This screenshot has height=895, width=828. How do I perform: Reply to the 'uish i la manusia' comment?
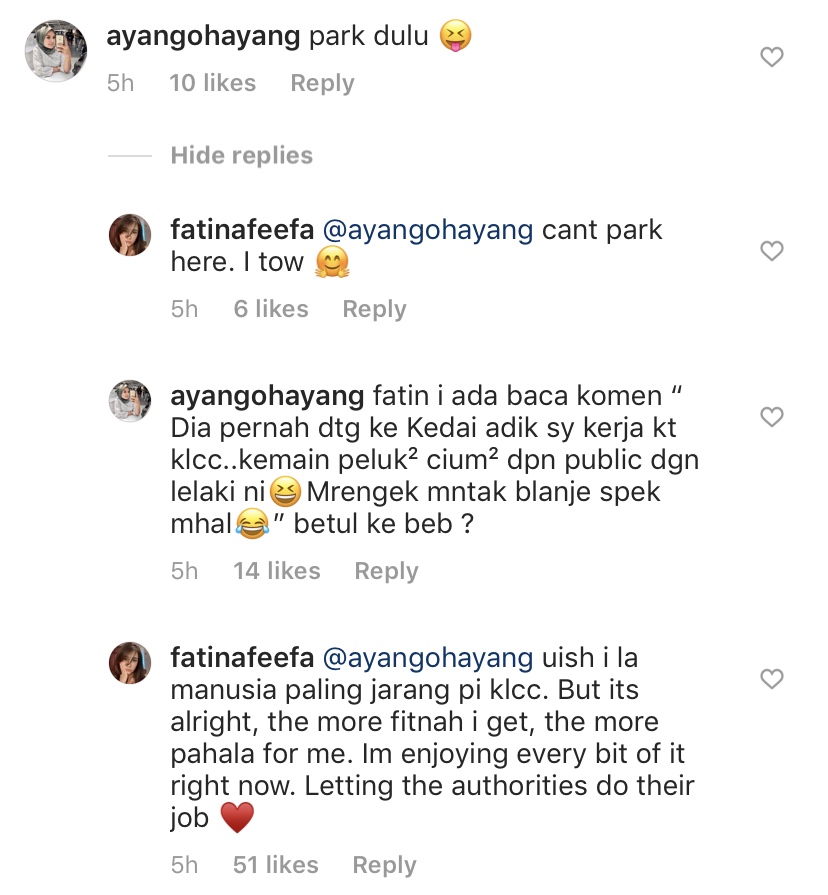point(384,865)
